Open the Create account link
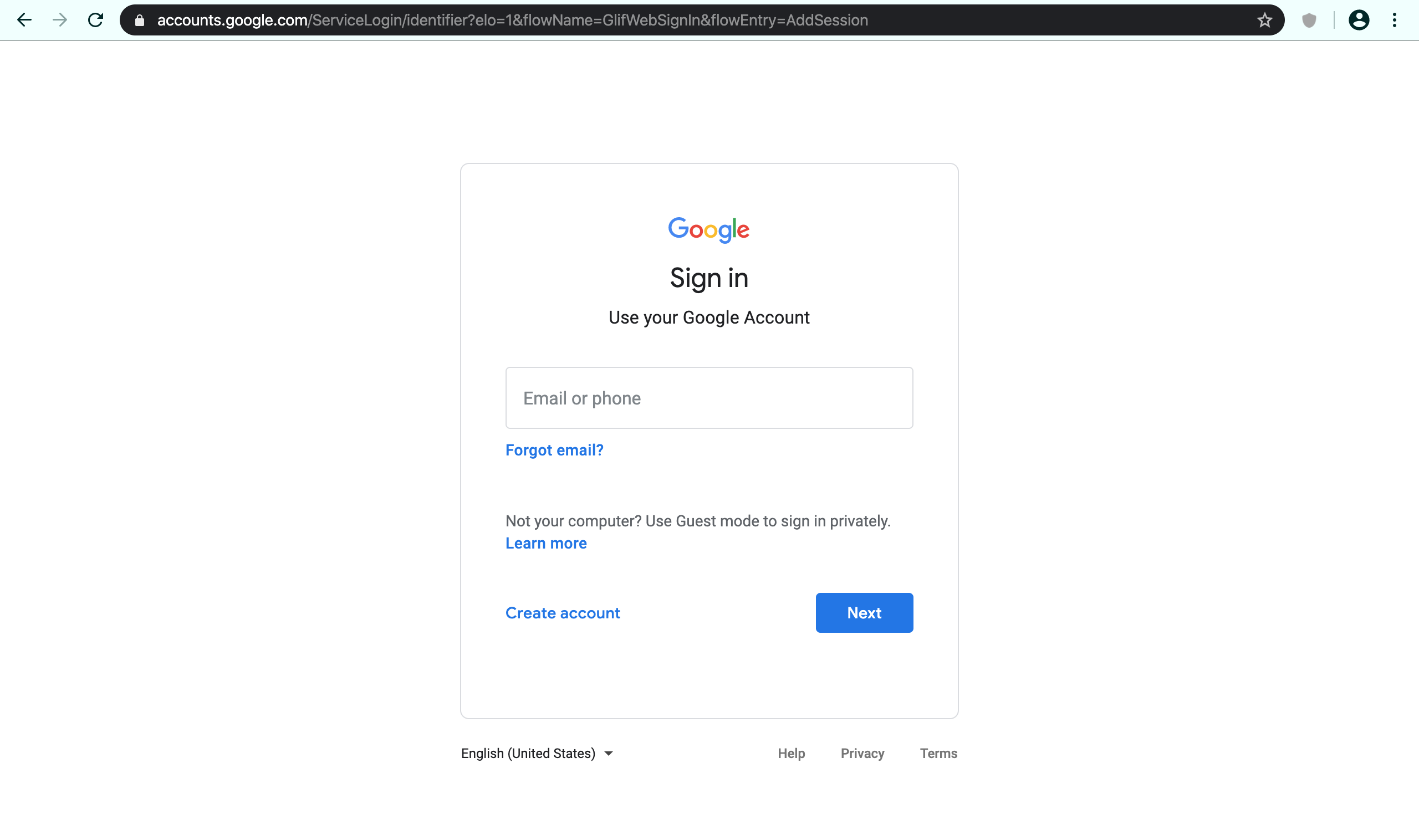Viewport: 1419px width, 840px height. coord(562,613)
